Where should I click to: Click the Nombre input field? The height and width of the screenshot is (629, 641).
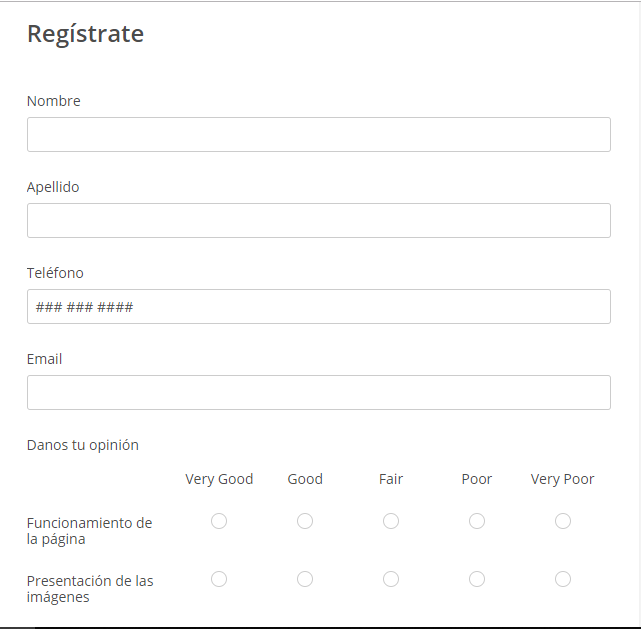click(x=318, y=135)
